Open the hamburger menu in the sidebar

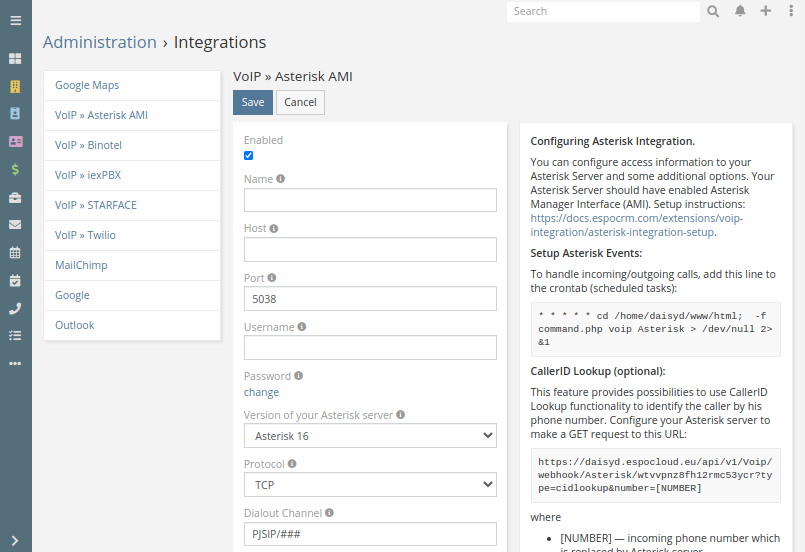pos(15,21)
